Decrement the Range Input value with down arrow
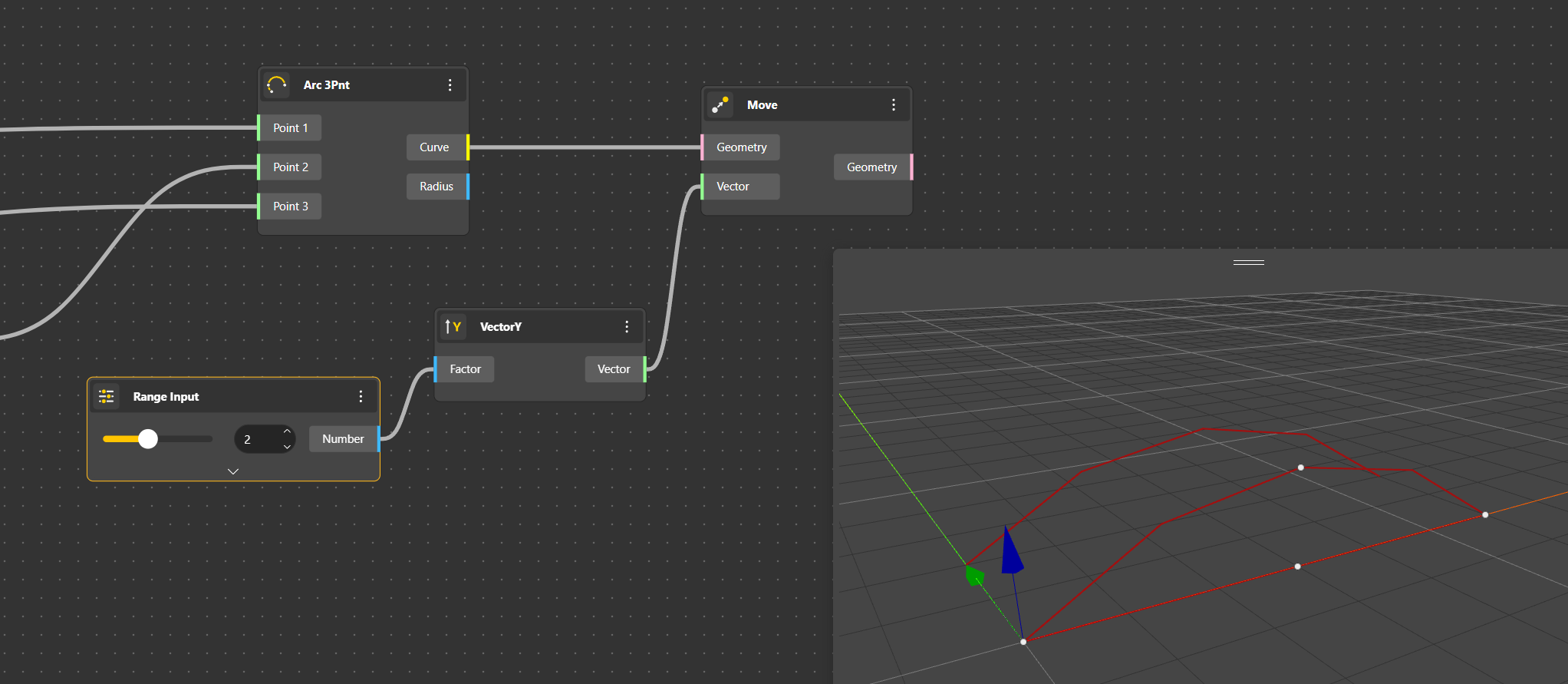 click(x=287, y=447)
